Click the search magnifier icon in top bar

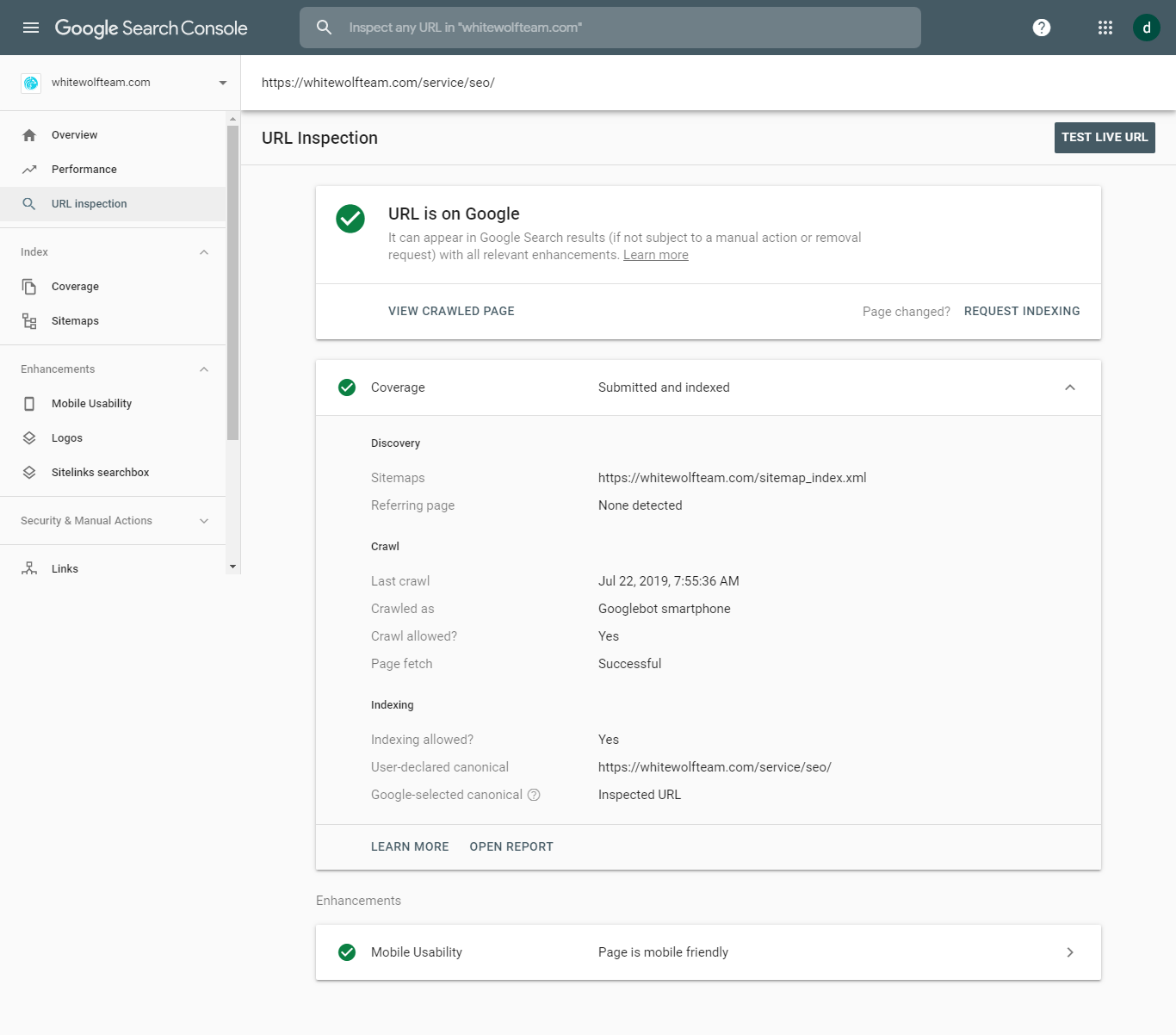pos(324,28)
